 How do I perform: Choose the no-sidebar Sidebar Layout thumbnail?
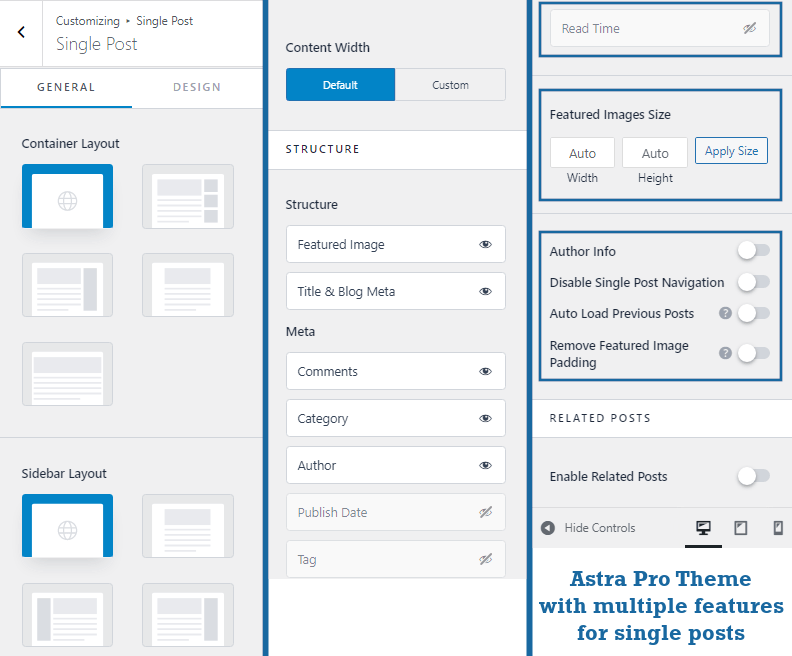tap(187, 526)
